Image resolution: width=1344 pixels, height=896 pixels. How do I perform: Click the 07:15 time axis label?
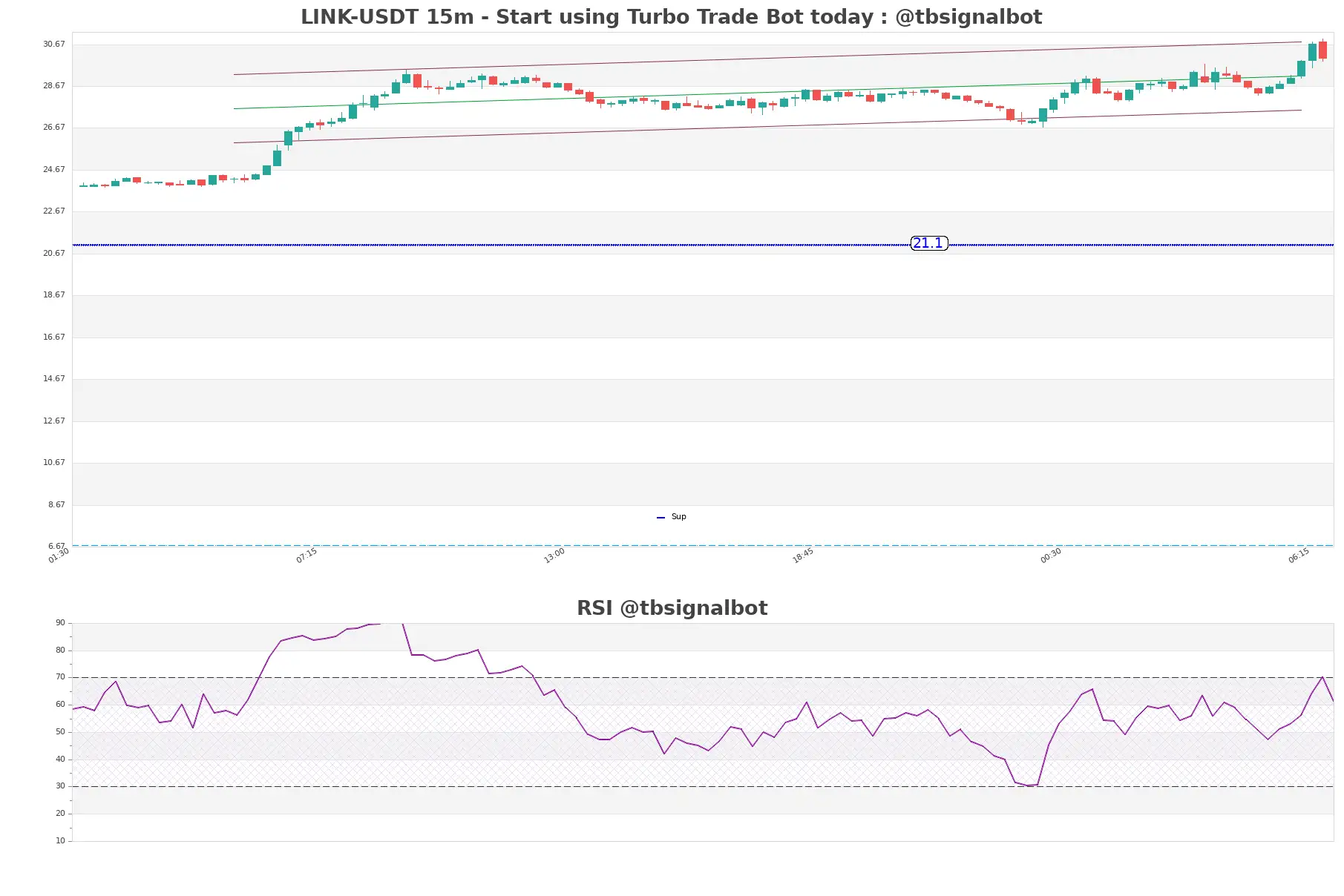307,556
